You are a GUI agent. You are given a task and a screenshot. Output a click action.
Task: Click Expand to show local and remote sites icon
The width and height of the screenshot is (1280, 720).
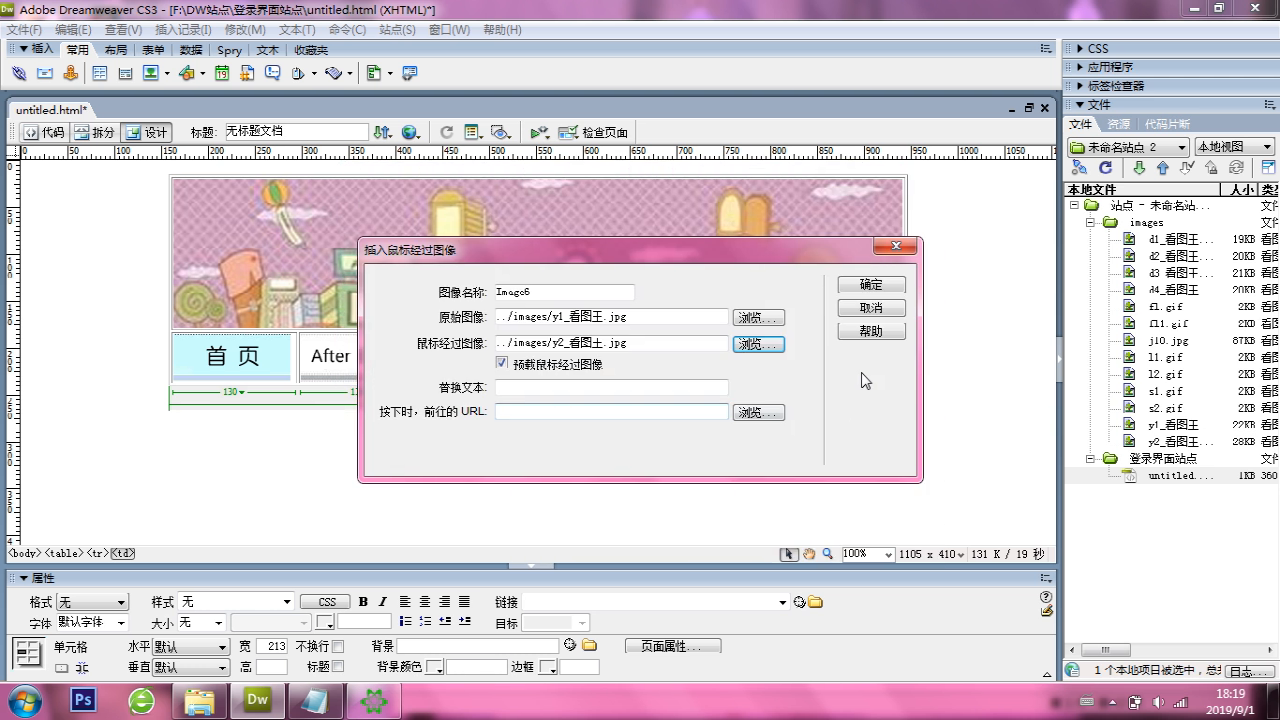tap(1269, 168)
